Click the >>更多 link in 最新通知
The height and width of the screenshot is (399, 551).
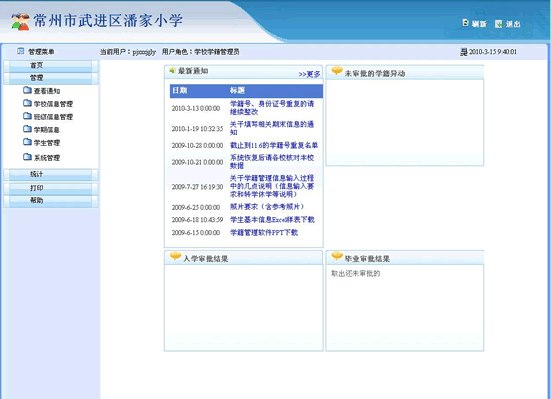[x=309, y=74]
